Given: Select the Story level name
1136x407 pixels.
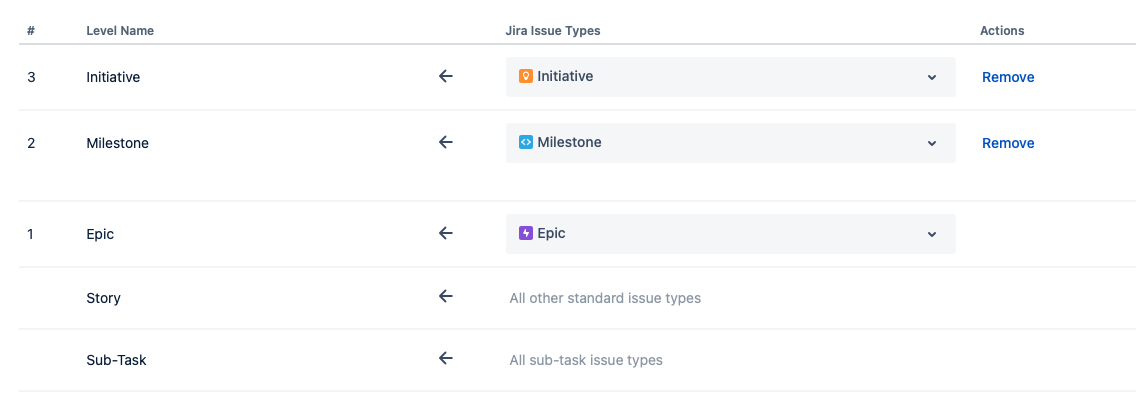Looking at the screenshot, I should click(104, 298).
